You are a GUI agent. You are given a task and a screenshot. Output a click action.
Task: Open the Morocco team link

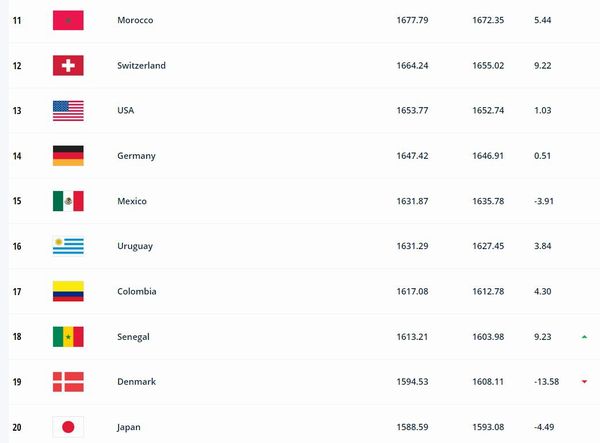coord(134,20)
